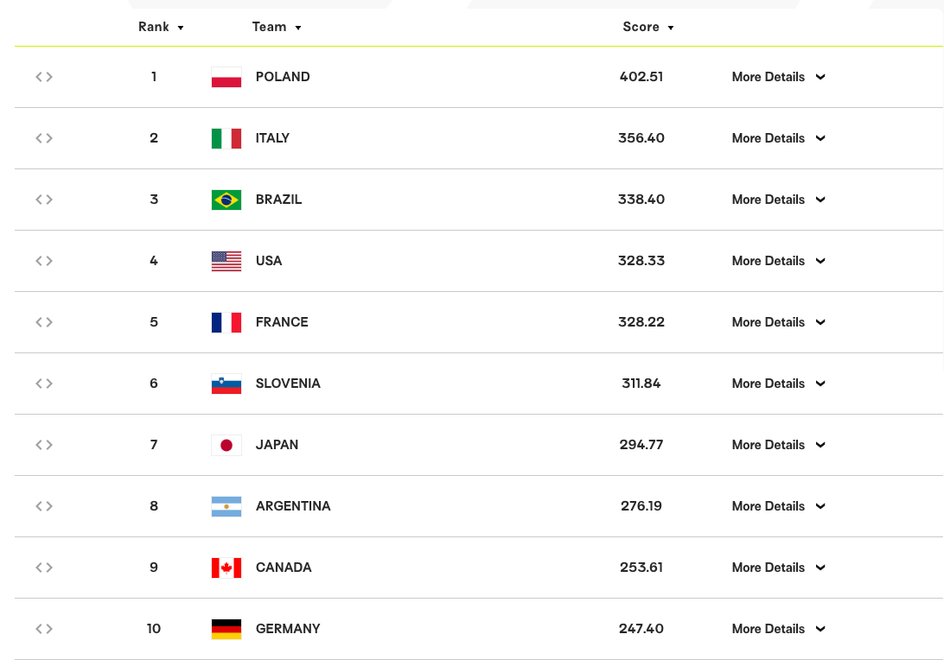Click the Germany flag icon
Viewport: 944px width, 666px height.
[226, 629]
